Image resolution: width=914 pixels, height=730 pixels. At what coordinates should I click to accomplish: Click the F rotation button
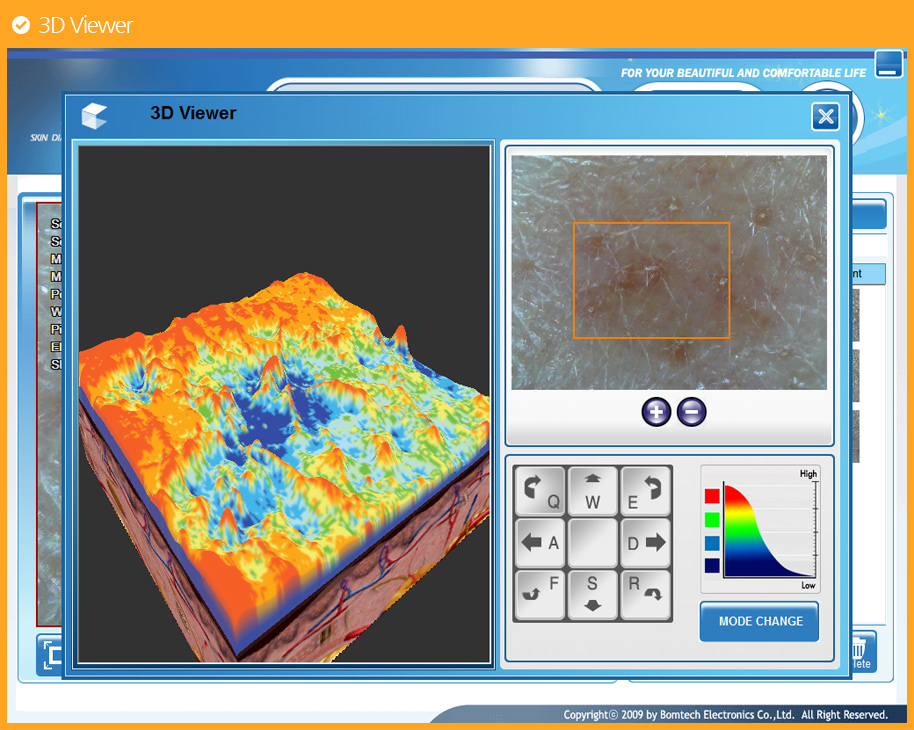click(x=541, y=594)
